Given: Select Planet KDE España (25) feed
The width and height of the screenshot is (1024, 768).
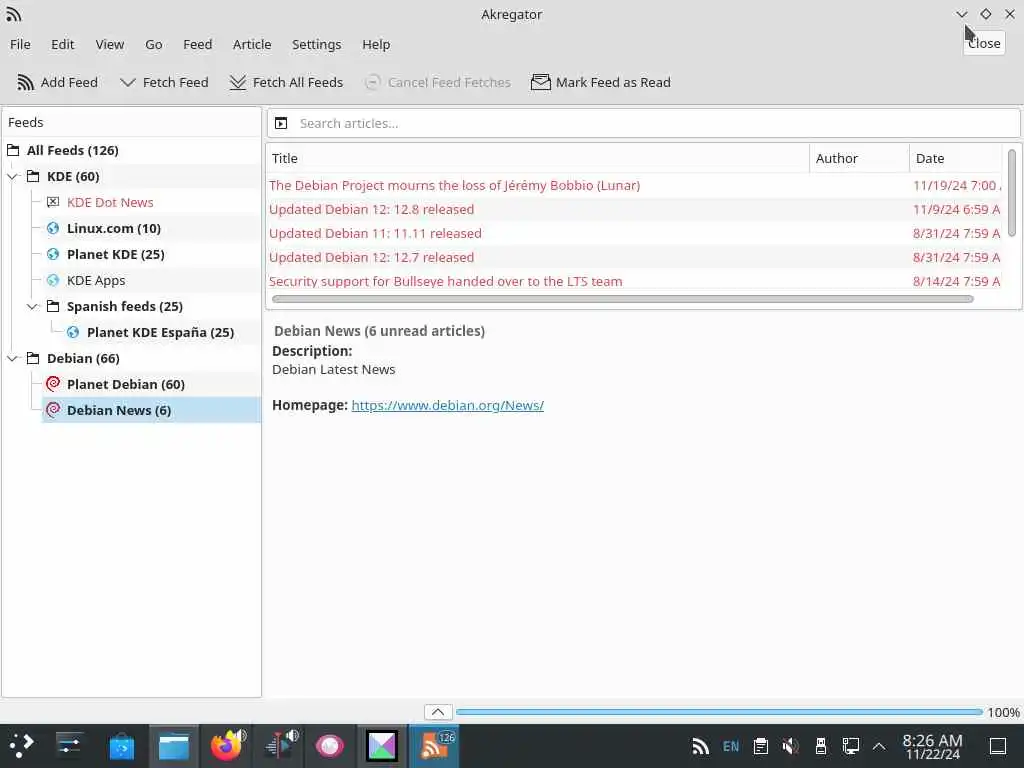Looking at the screenshot, I should (160, 332).
